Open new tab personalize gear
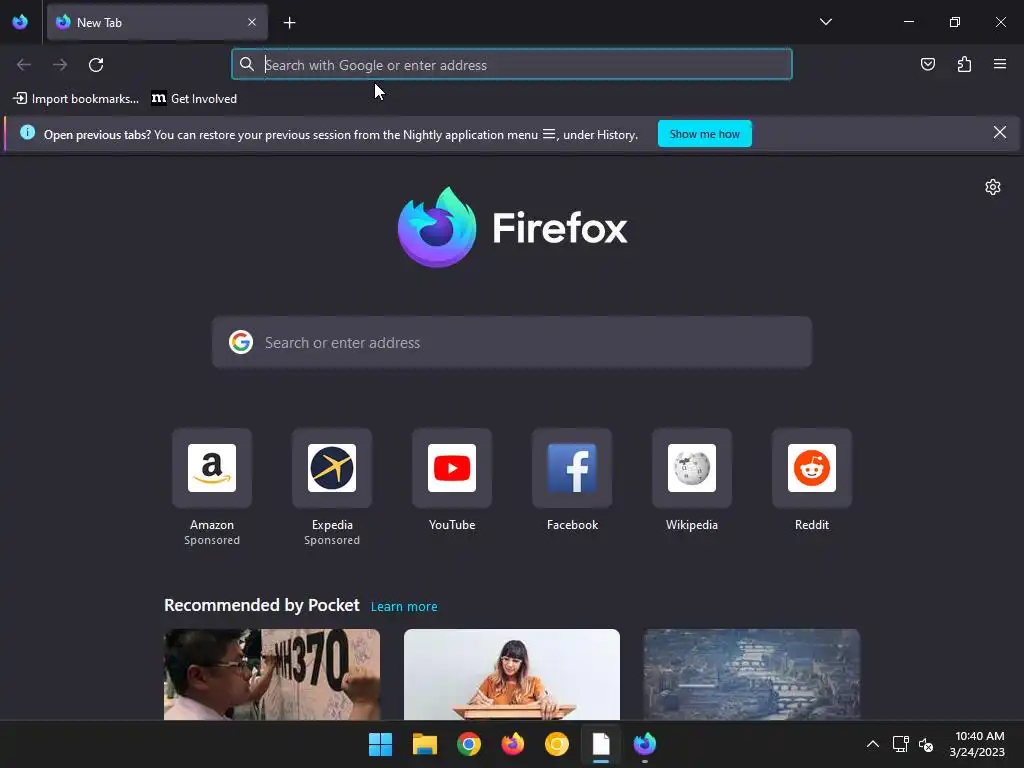 [x=993, y=187]
